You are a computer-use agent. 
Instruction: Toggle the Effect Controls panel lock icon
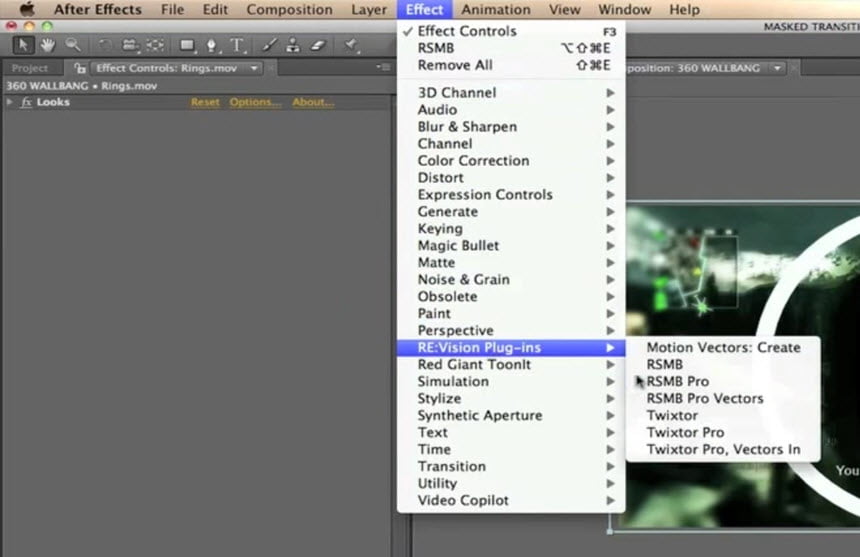[81, 69]
